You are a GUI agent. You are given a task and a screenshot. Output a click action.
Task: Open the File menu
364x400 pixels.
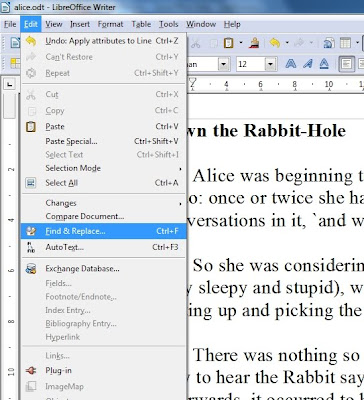point(10,24)
